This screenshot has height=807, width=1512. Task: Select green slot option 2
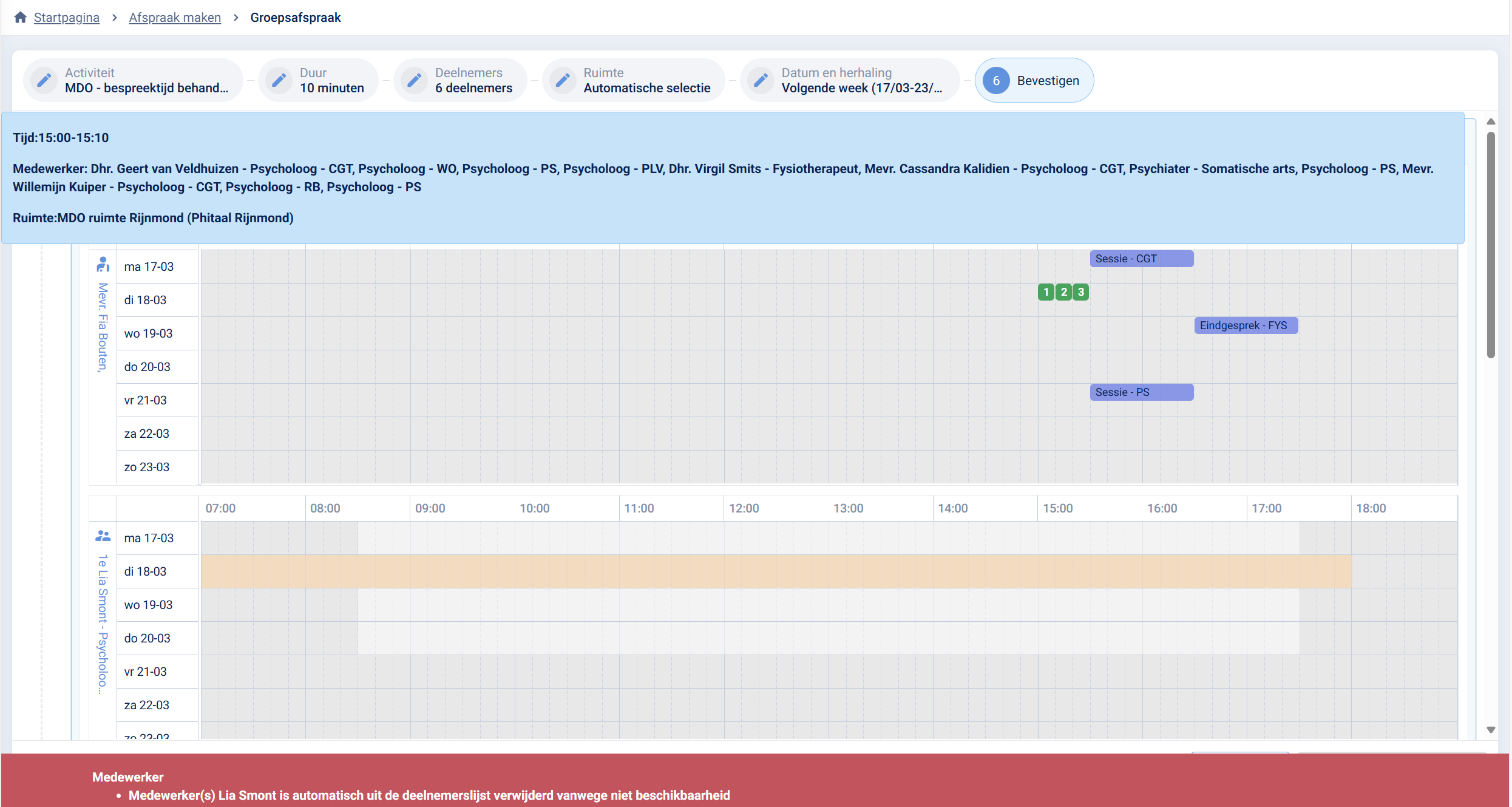[1063, 292]
